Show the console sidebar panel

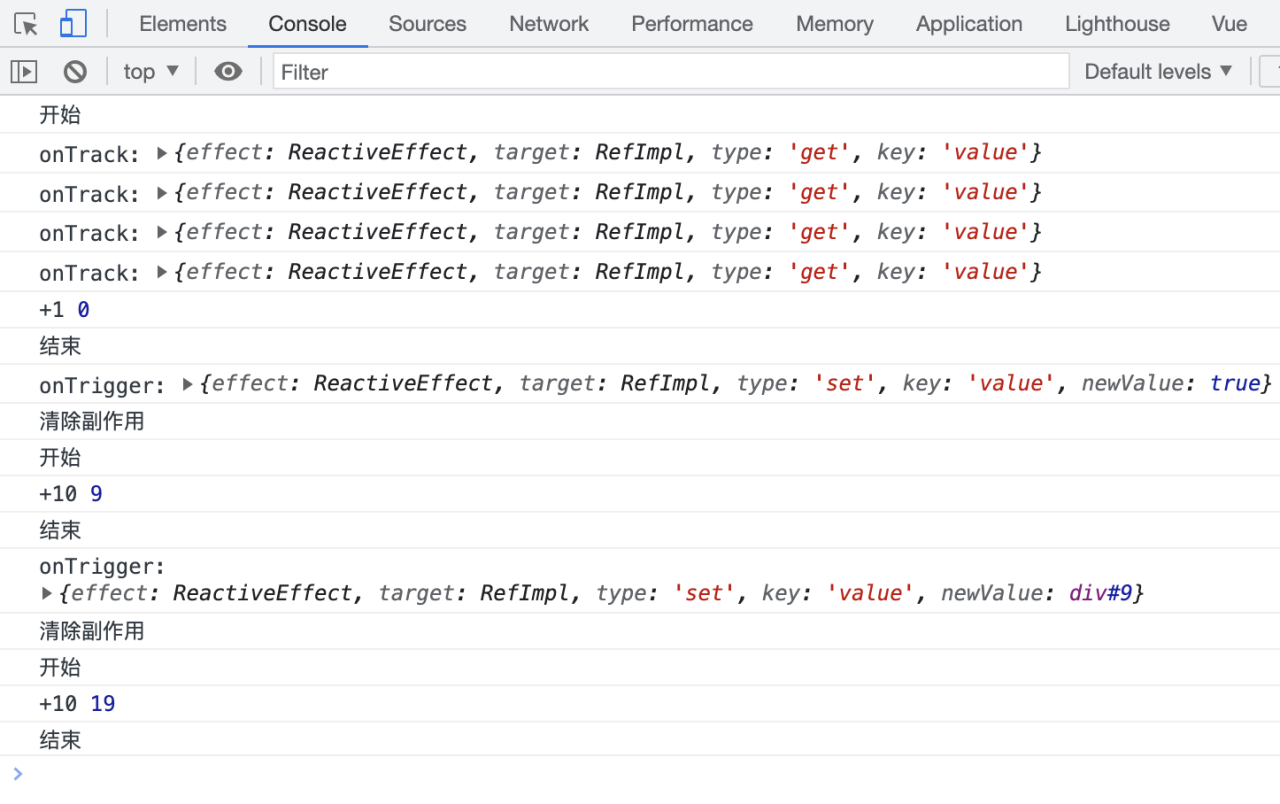tap(24, 72)
